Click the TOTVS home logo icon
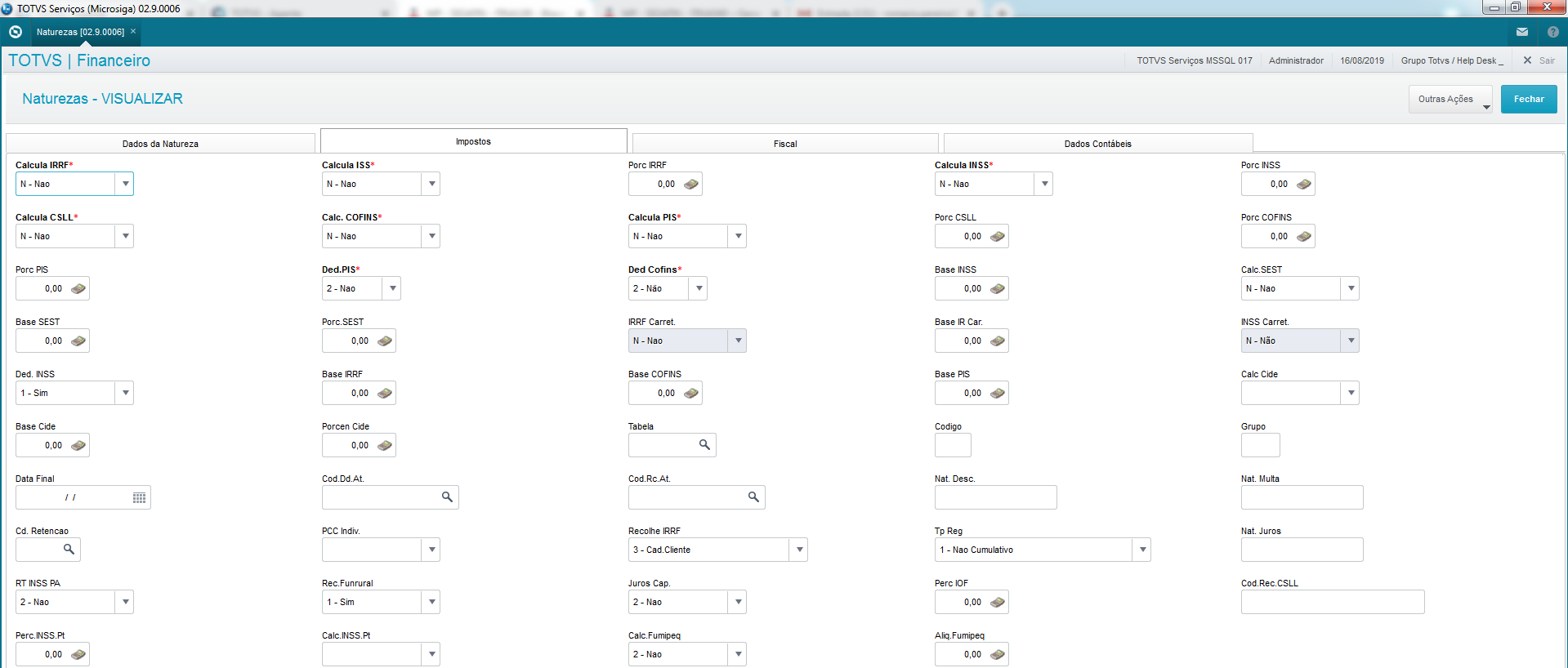 tap(16, 32)
